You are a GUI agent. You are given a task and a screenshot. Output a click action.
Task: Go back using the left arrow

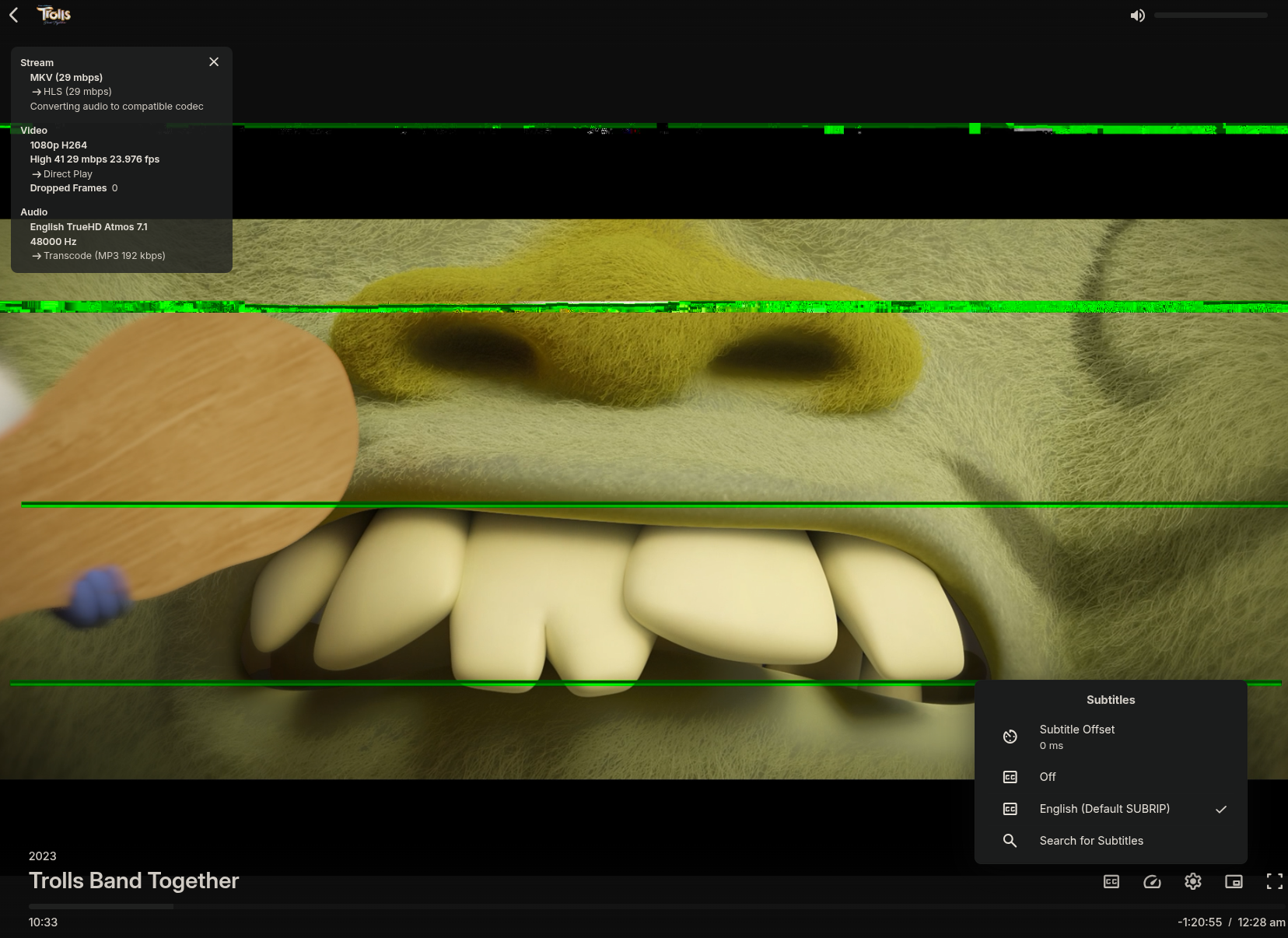(x=14, y=16)
